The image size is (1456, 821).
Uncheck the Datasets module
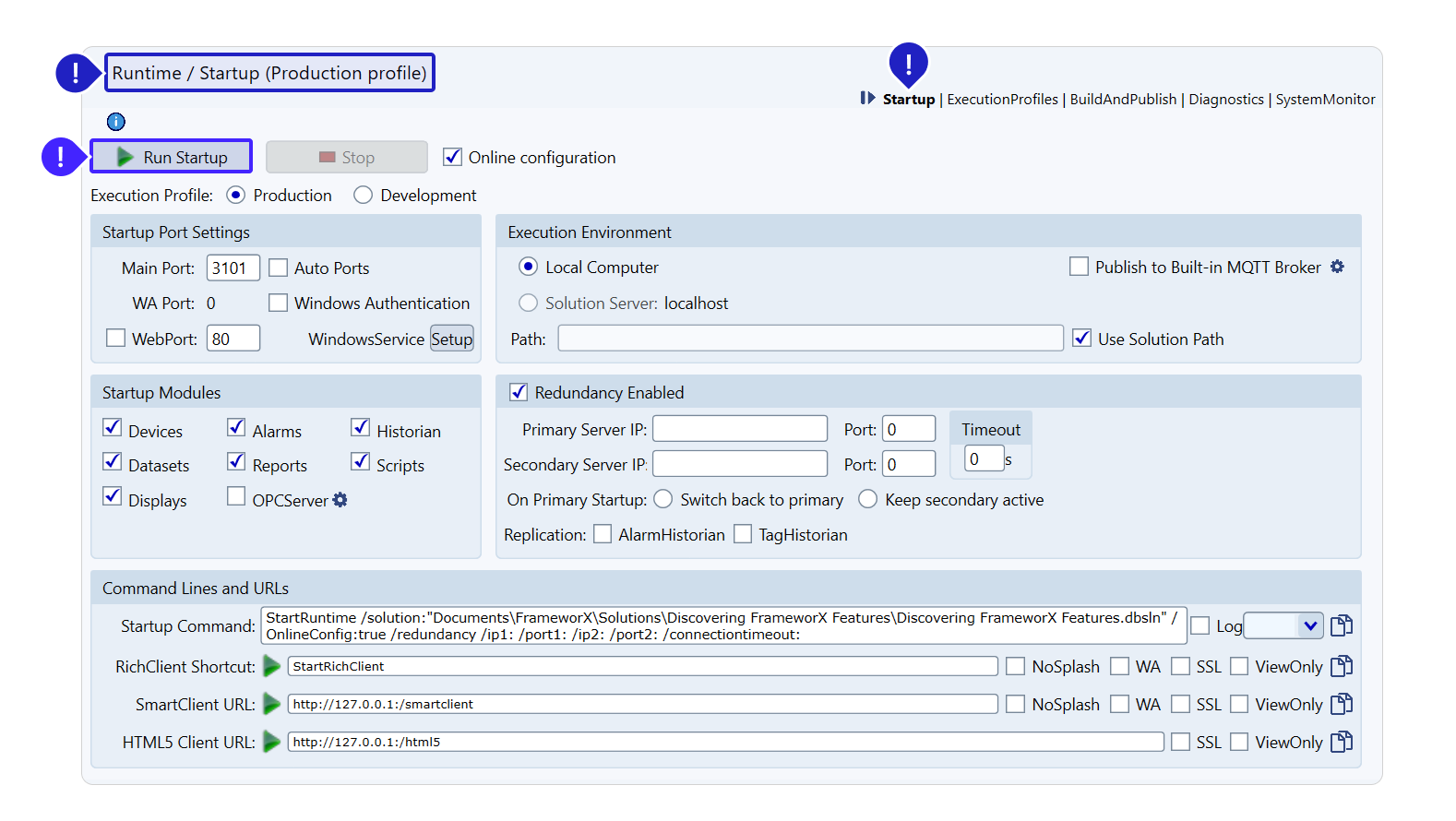coord(112,461)
